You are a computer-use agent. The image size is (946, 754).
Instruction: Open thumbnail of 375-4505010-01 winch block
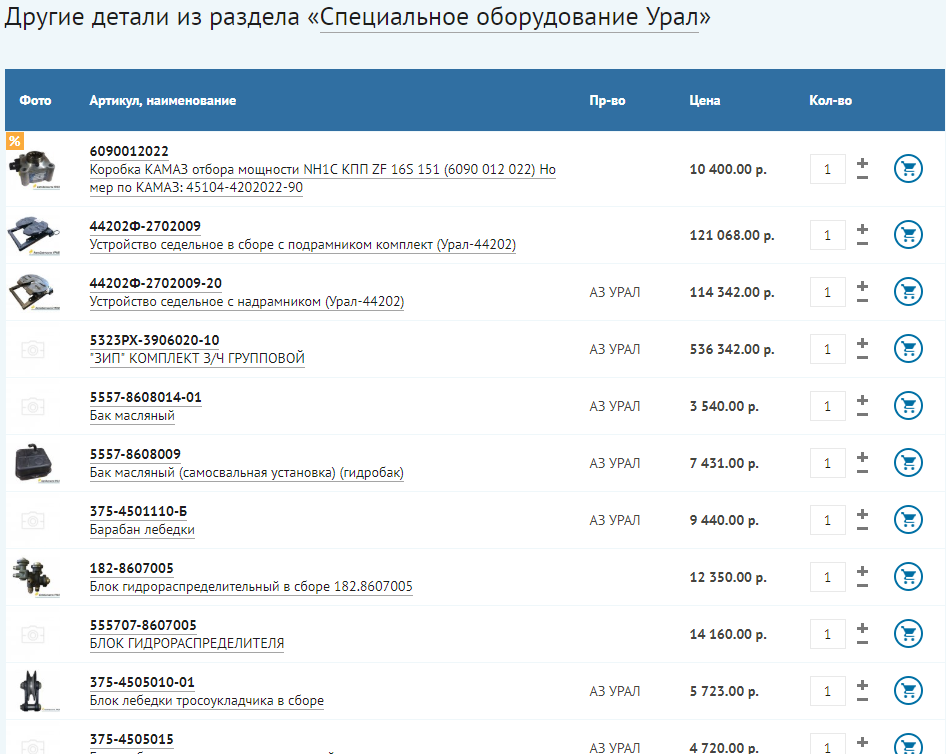coord(31,691)
